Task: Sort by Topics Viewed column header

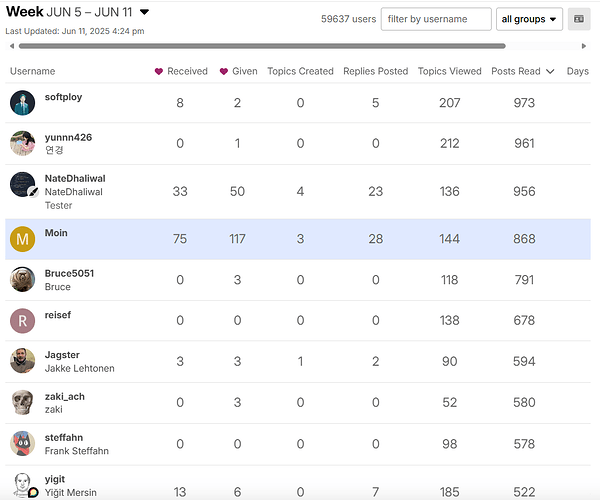Action: [450, 71]
